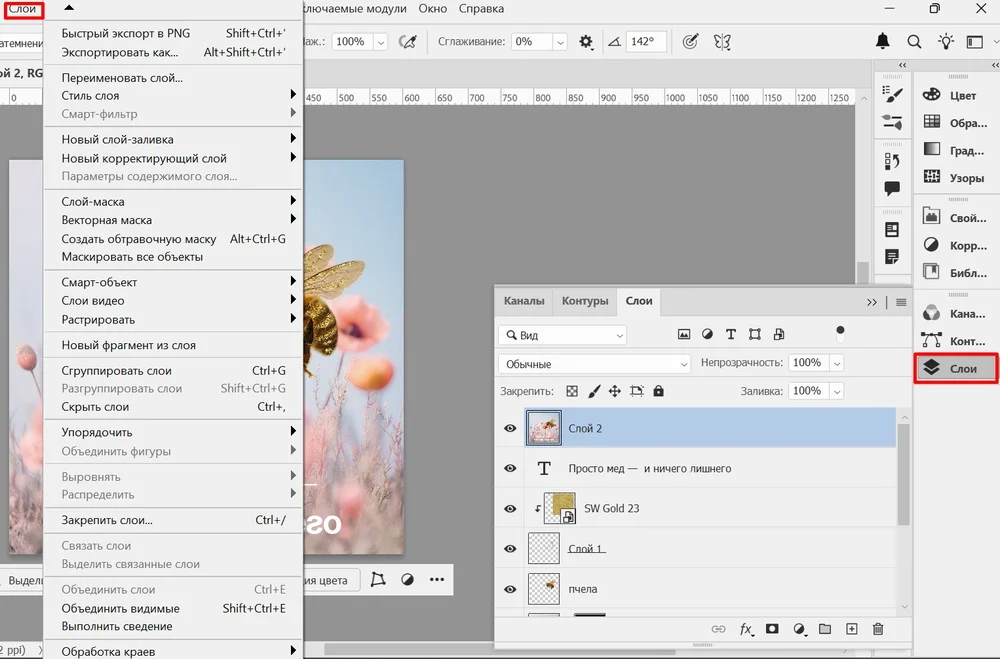Screen dimensions: 1000x659
Task: Switch to the Каналы tab
Action: point(524,301)
